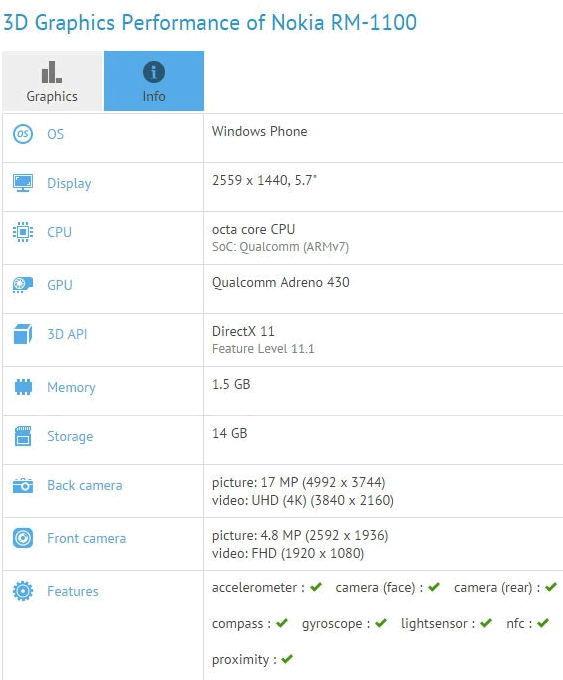Click the page title '3D Graphics Performance of Nokia RM-1100'
The image size is (563, 680).
(x=210, y=23)
